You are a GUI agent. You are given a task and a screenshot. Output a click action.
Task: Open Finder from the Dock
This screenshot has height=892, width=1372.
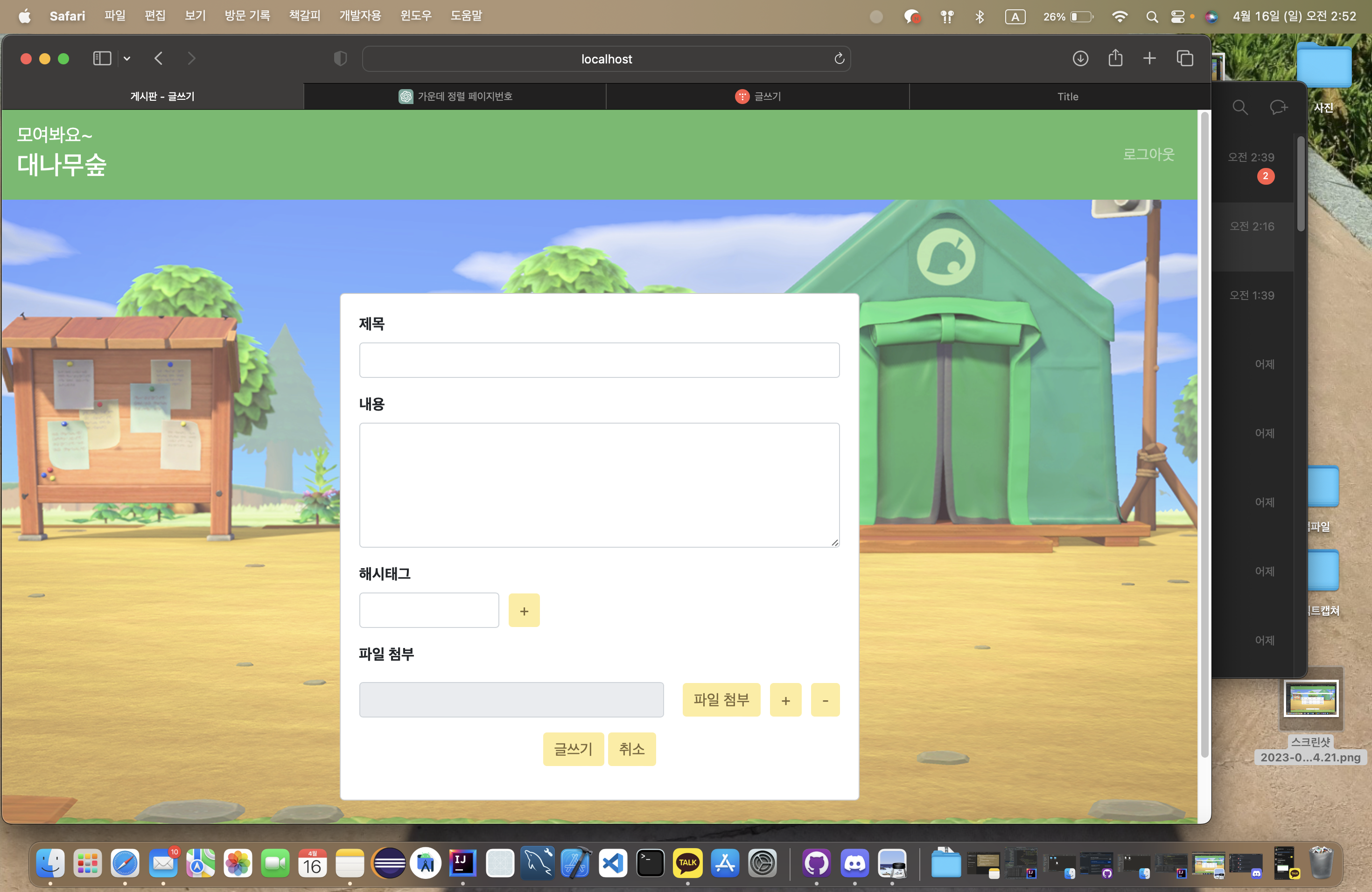pos(50,863)
